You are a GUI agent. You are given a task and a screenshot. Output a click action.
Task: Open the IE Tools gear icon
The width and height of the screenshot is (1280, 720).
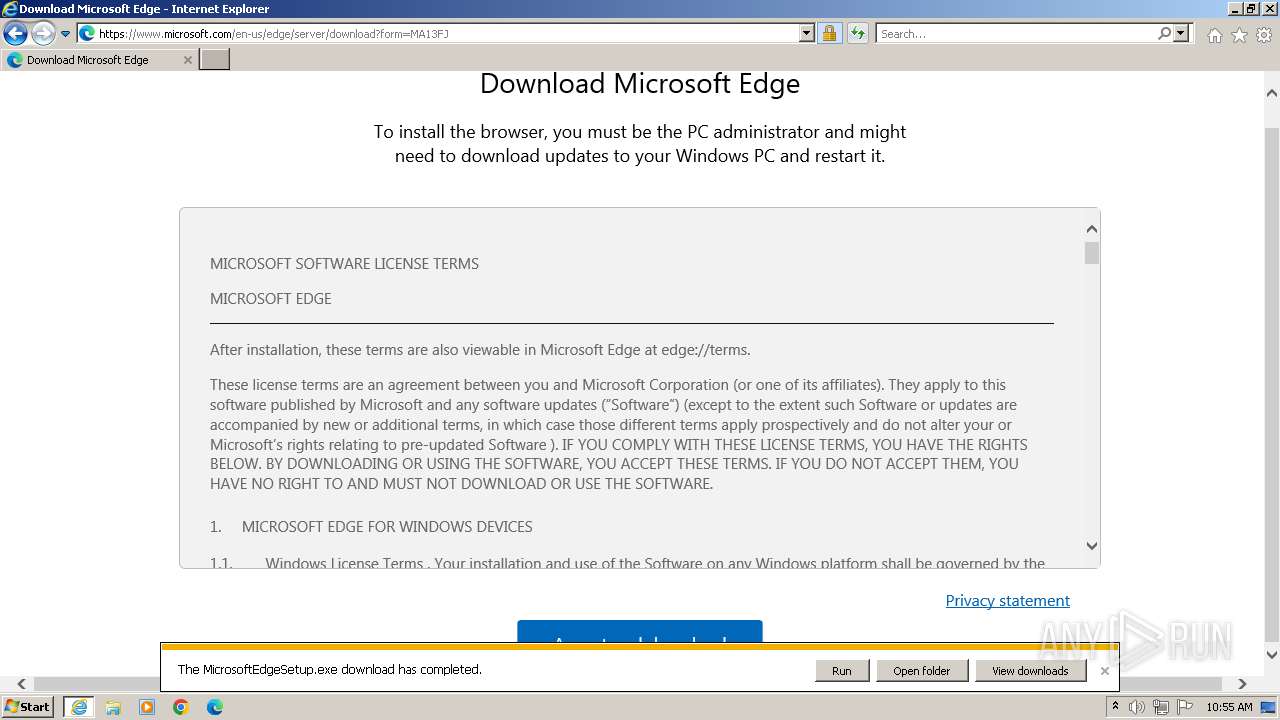(1264, 35)
